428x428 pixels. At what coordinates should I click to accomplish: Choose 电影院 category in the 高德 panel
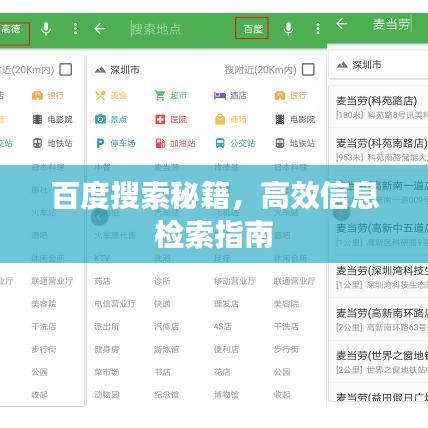[52, 119]
